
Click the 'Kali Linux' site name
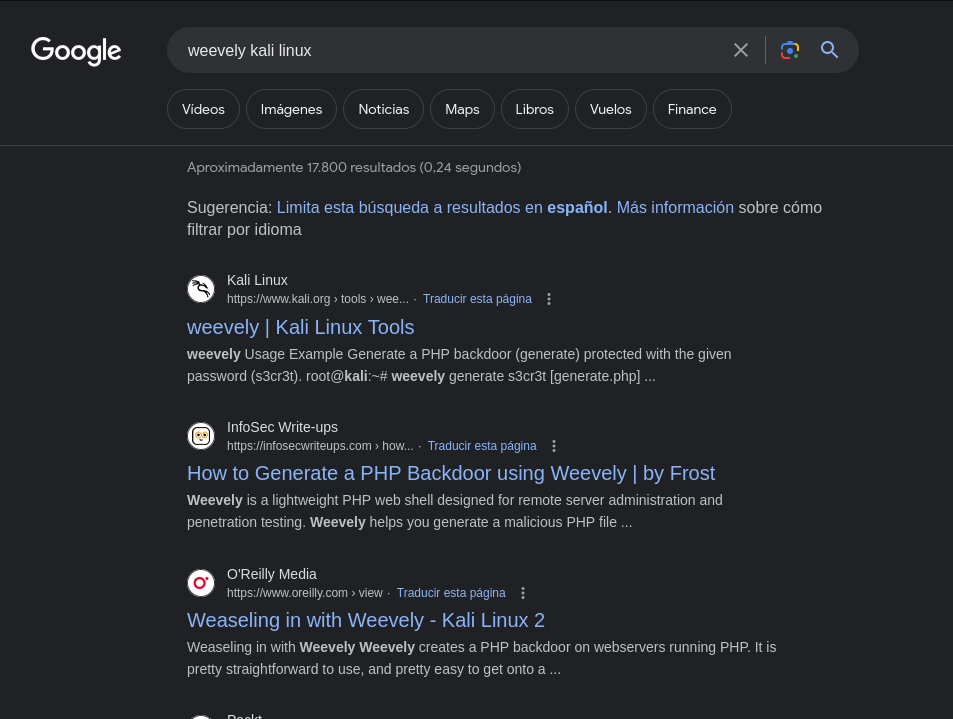pos(257,280)
